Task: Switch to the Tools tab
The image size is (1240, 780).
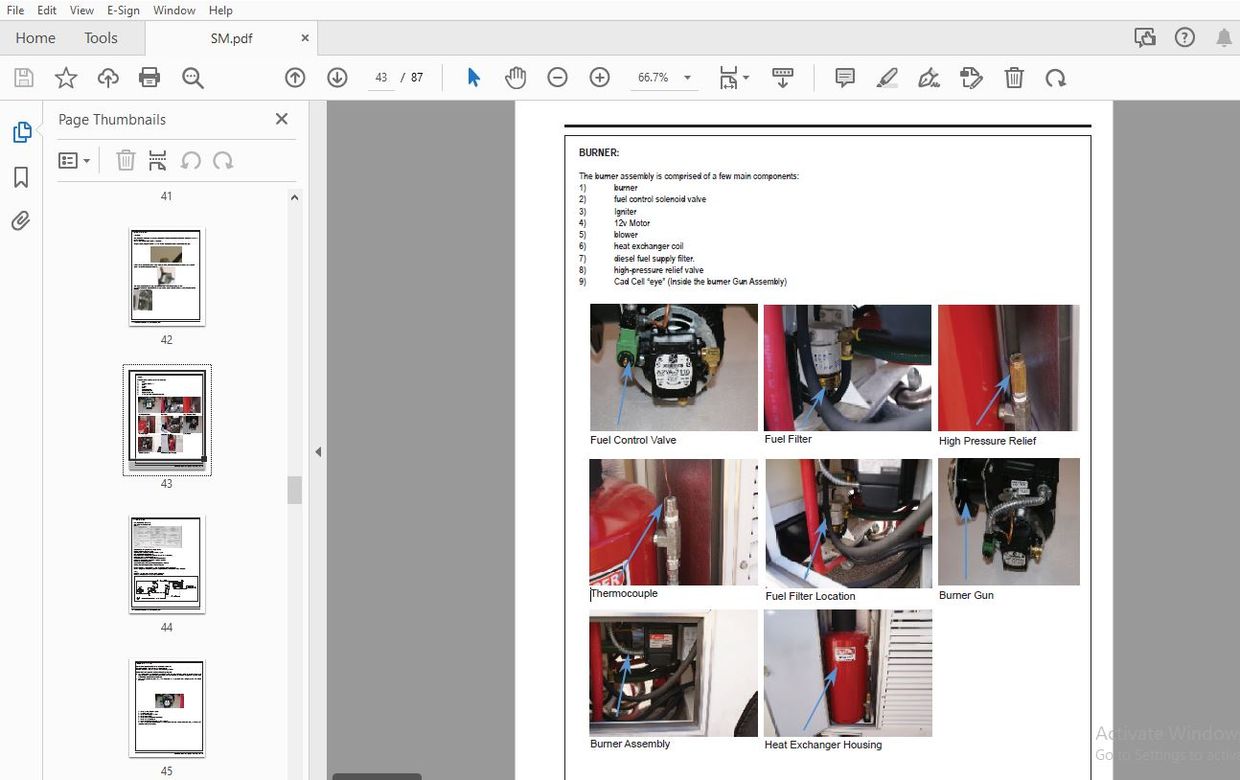Action: (x=100, y=38)
